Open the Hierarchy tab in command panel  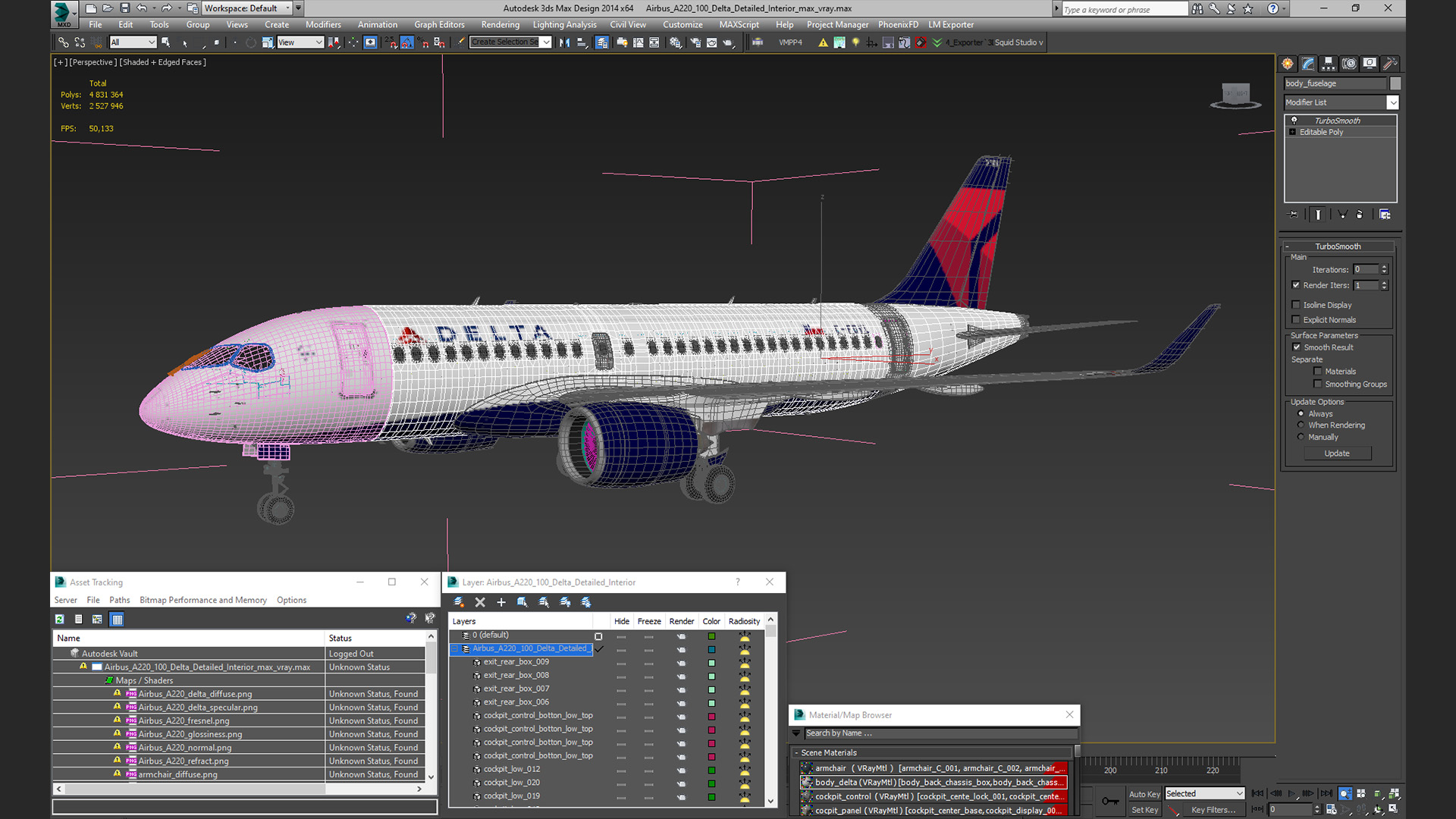point(1328,64)
